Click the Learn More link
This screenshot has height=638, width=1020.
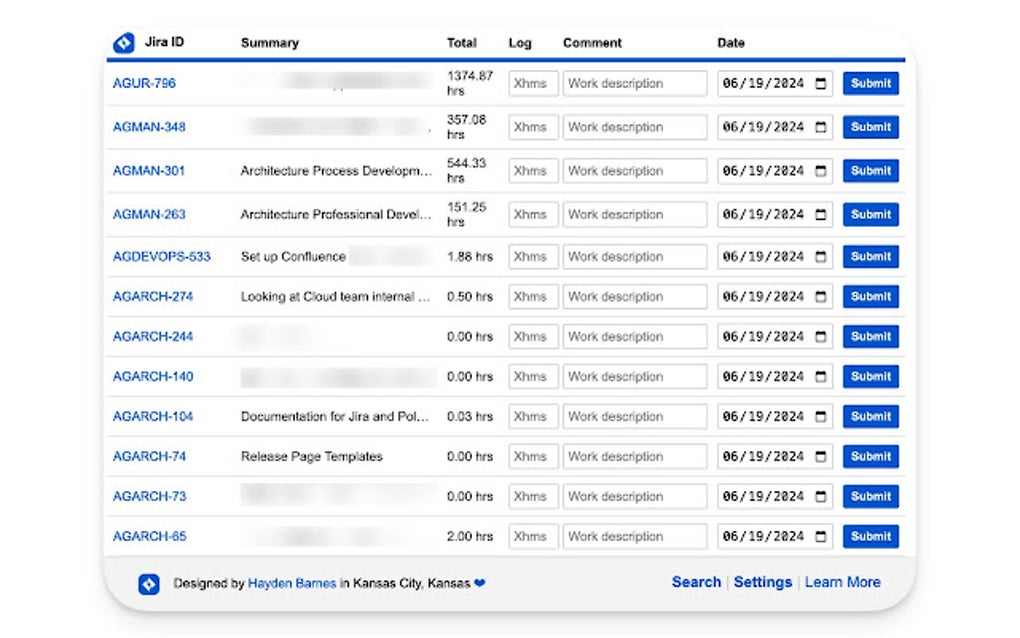coord(843,582)
